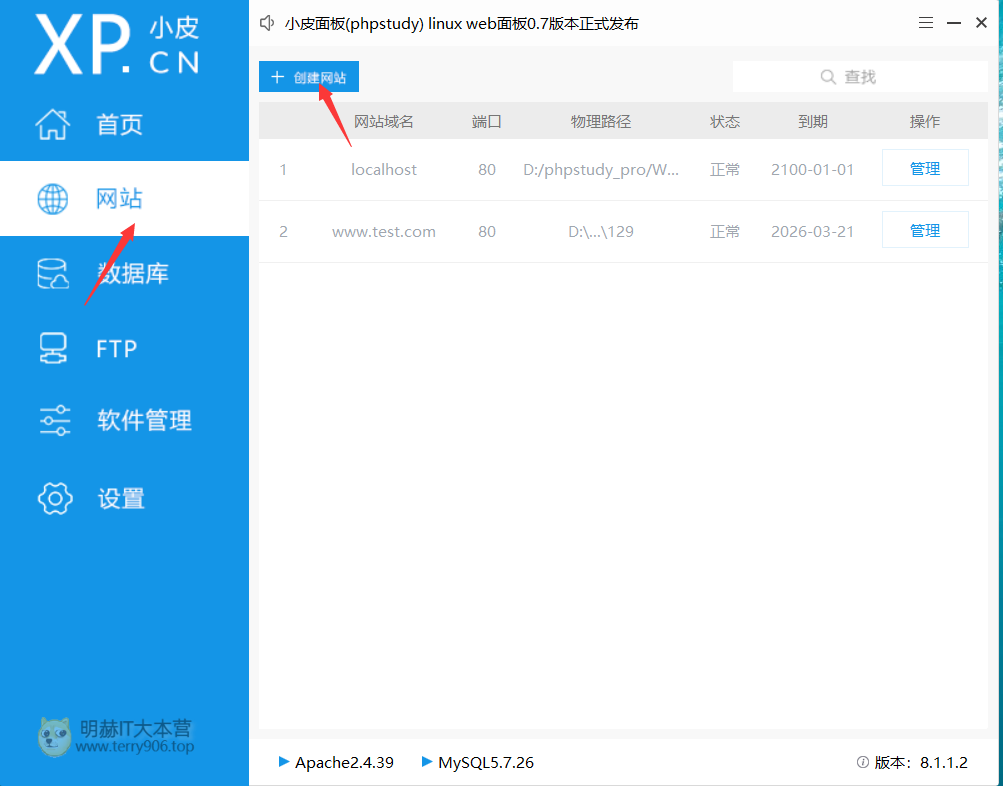The height and width of the screenshot is (786, 1003).
Task: Open the 首页 home icon in sidebar
Action: [52, 124]
